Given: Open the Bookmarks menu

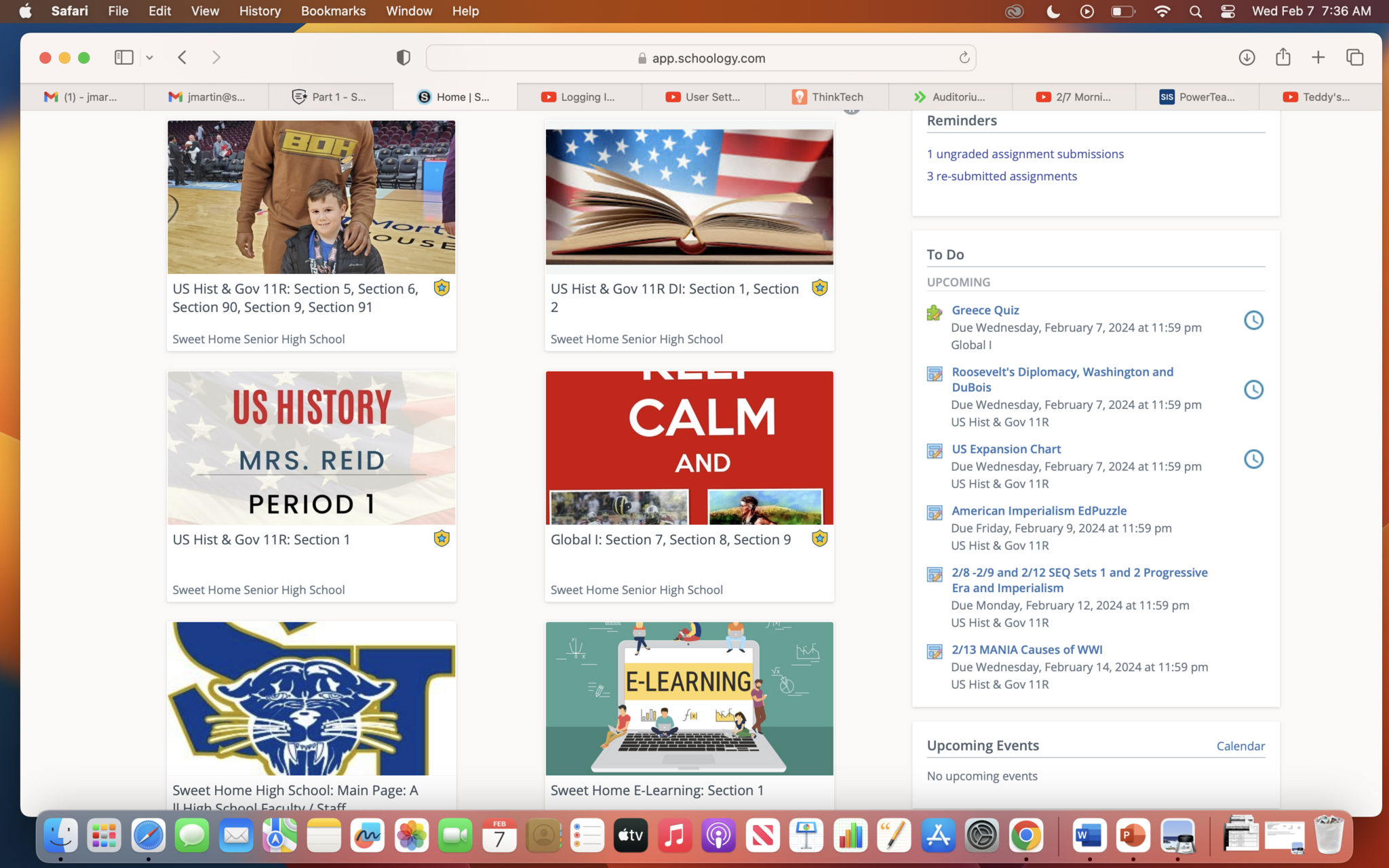Looking at the screenshot, I should tap(333, 12).
